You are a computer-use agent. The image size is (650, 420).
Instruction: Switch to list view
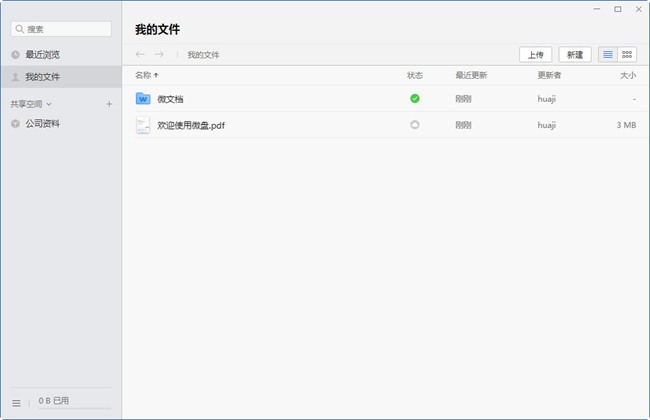point(608,55)
